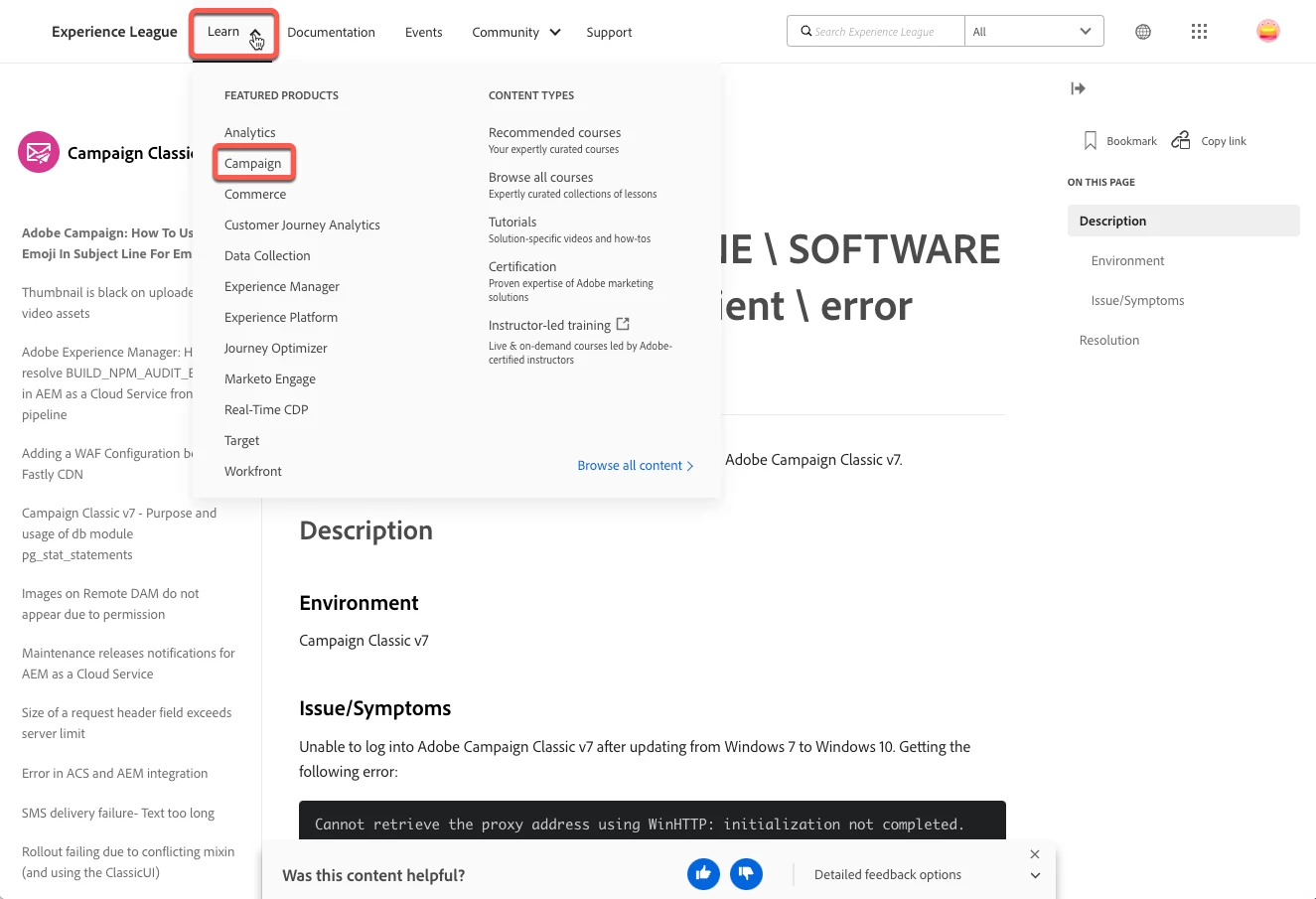The width and height of the screenshot is (1316, 899).
Task: Open Recommended courses
Action: [554, 132]
